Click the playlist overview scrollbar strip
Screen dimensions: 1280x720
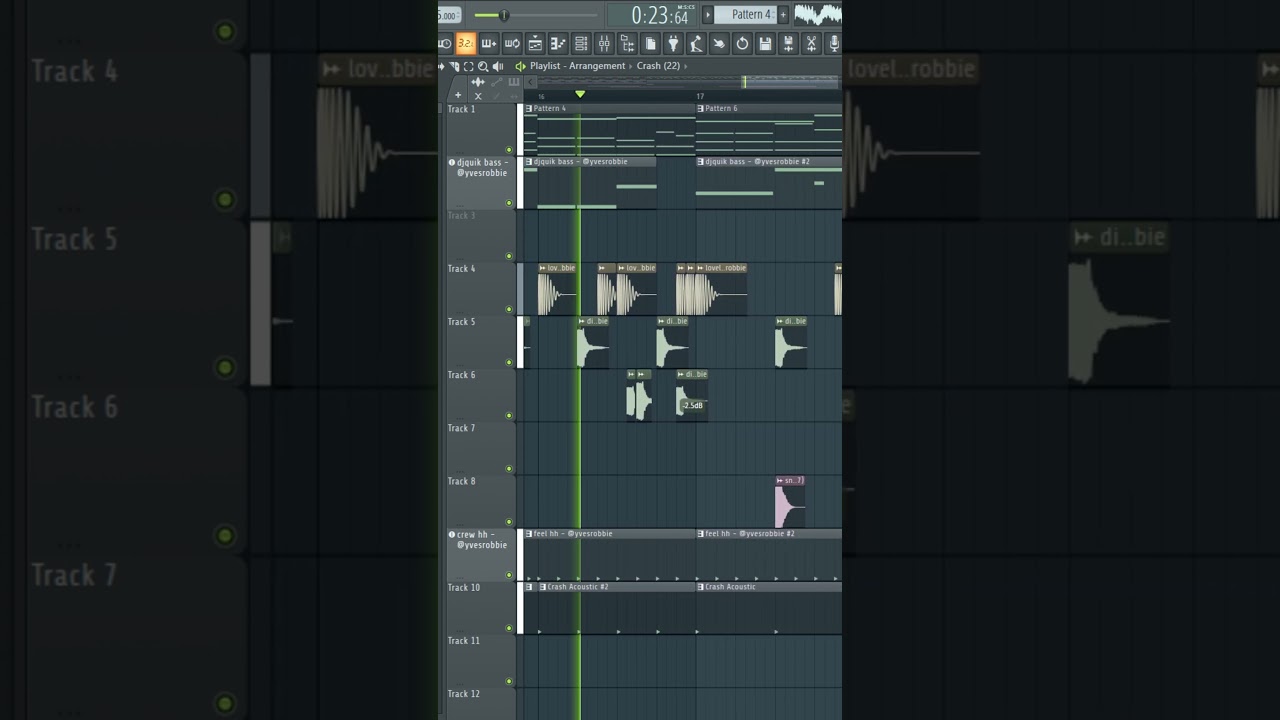(x=689, y=82)
